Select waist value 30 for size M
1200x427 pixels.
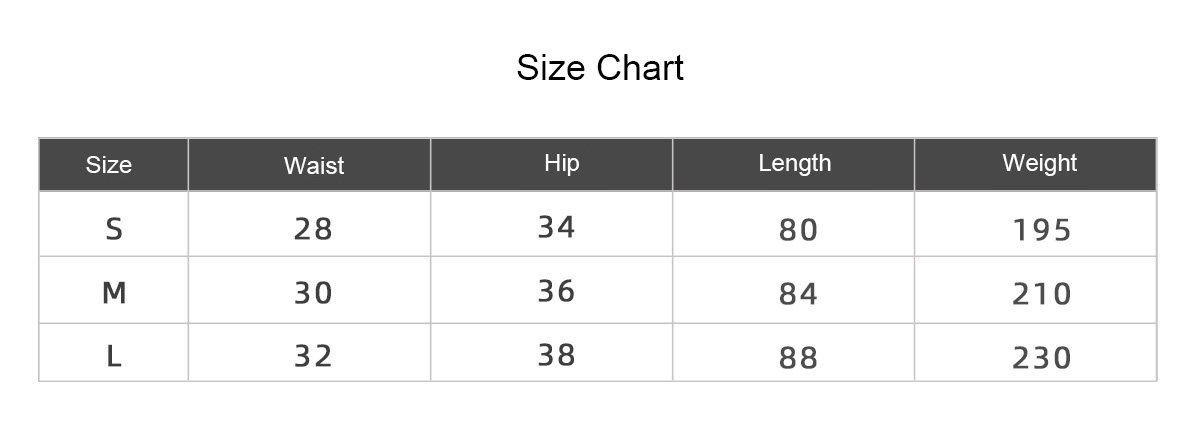(313, 293)
